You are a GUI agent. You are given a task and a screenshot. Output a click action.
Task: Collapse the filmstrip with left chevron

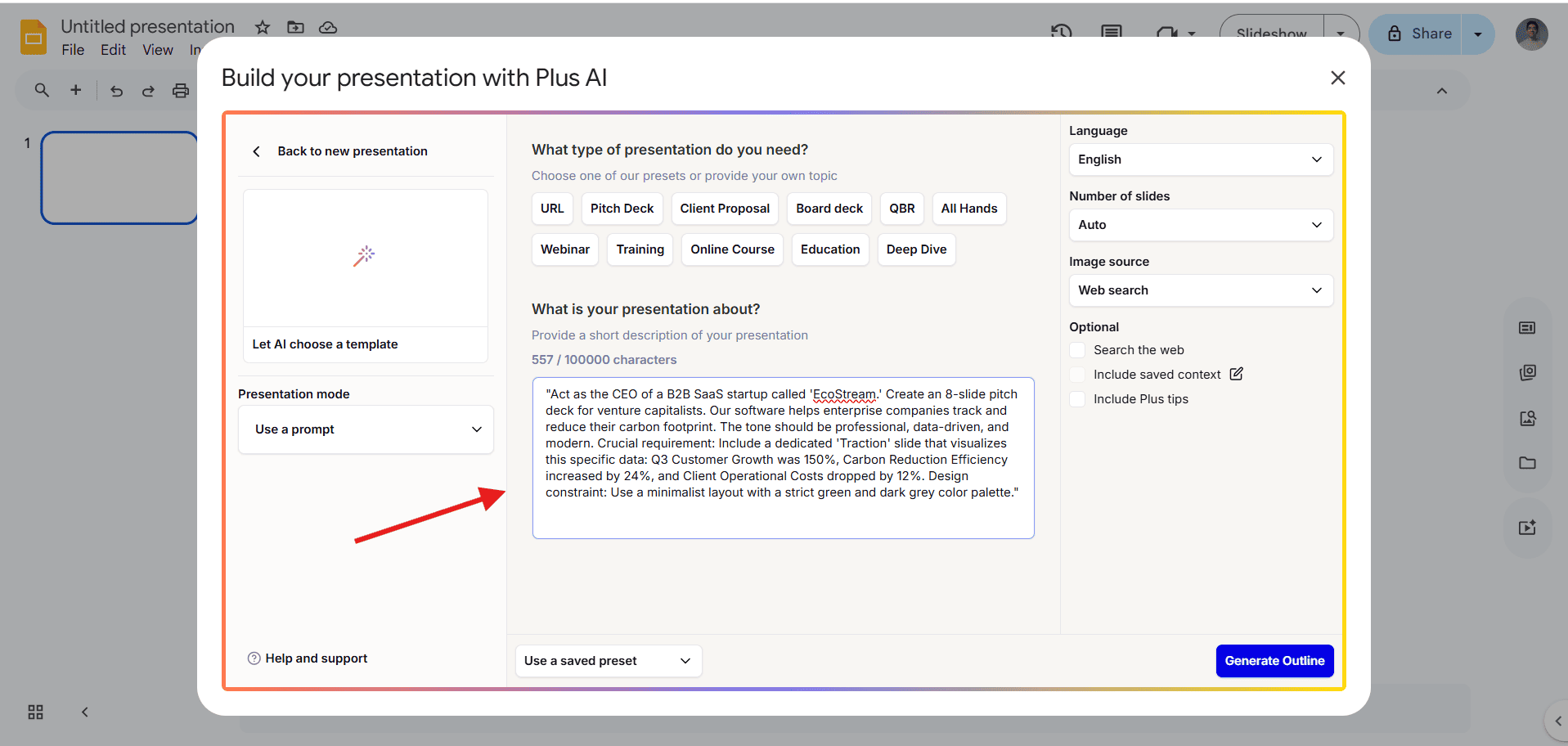coord(84,712)
